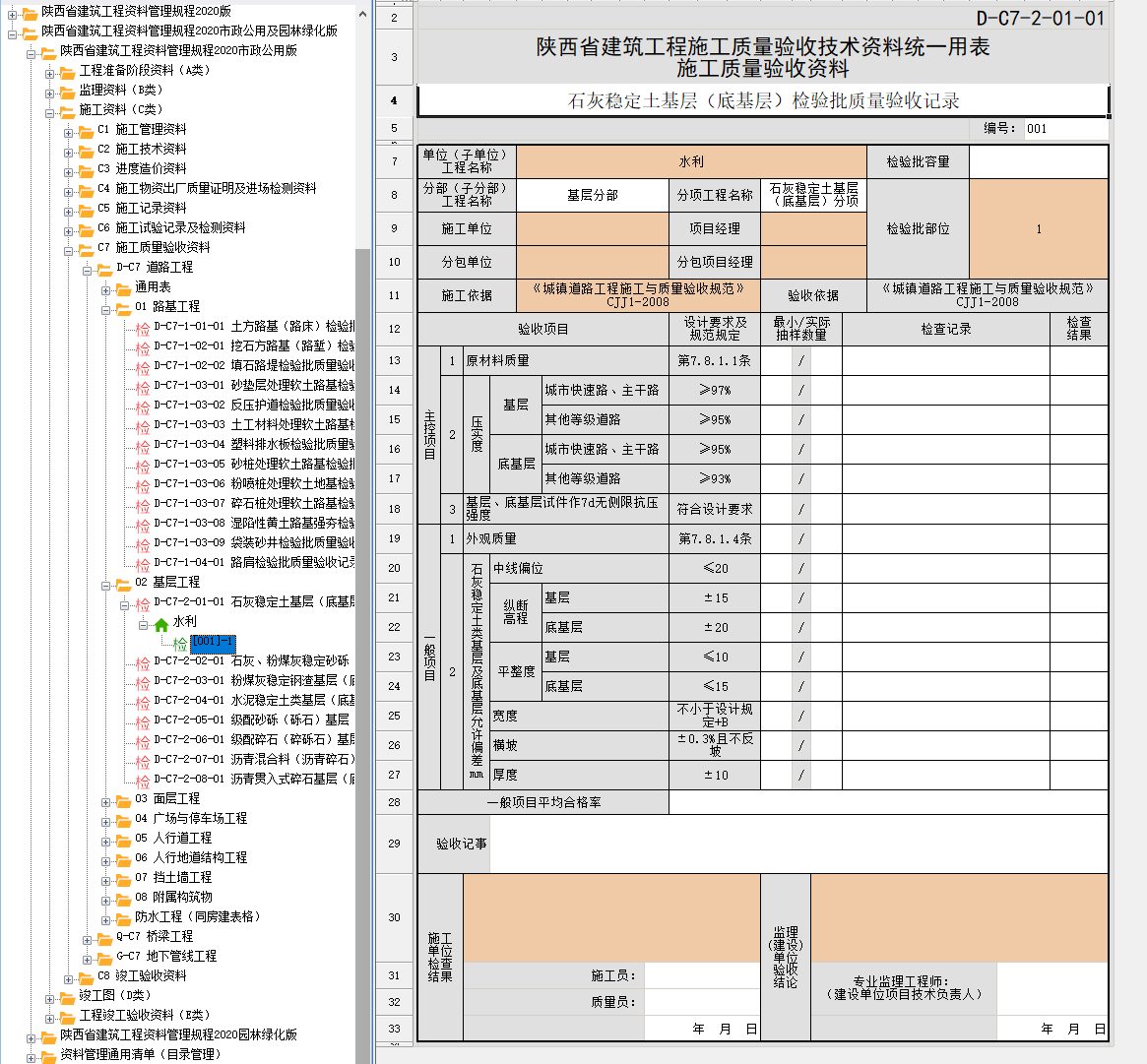Click folder icon of 竣工图（D类）
1147x1064 pixels.
point(67,997)
